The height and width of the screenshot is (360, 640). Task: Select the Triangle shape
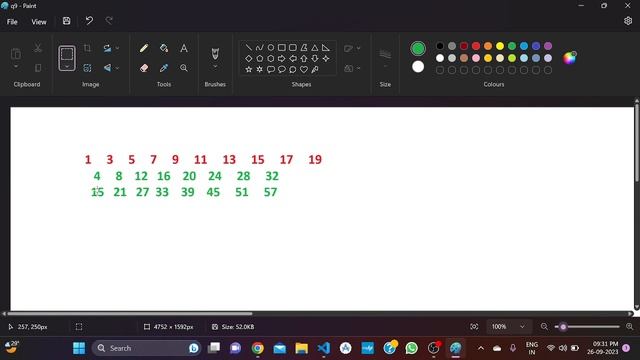pos(315,48)
